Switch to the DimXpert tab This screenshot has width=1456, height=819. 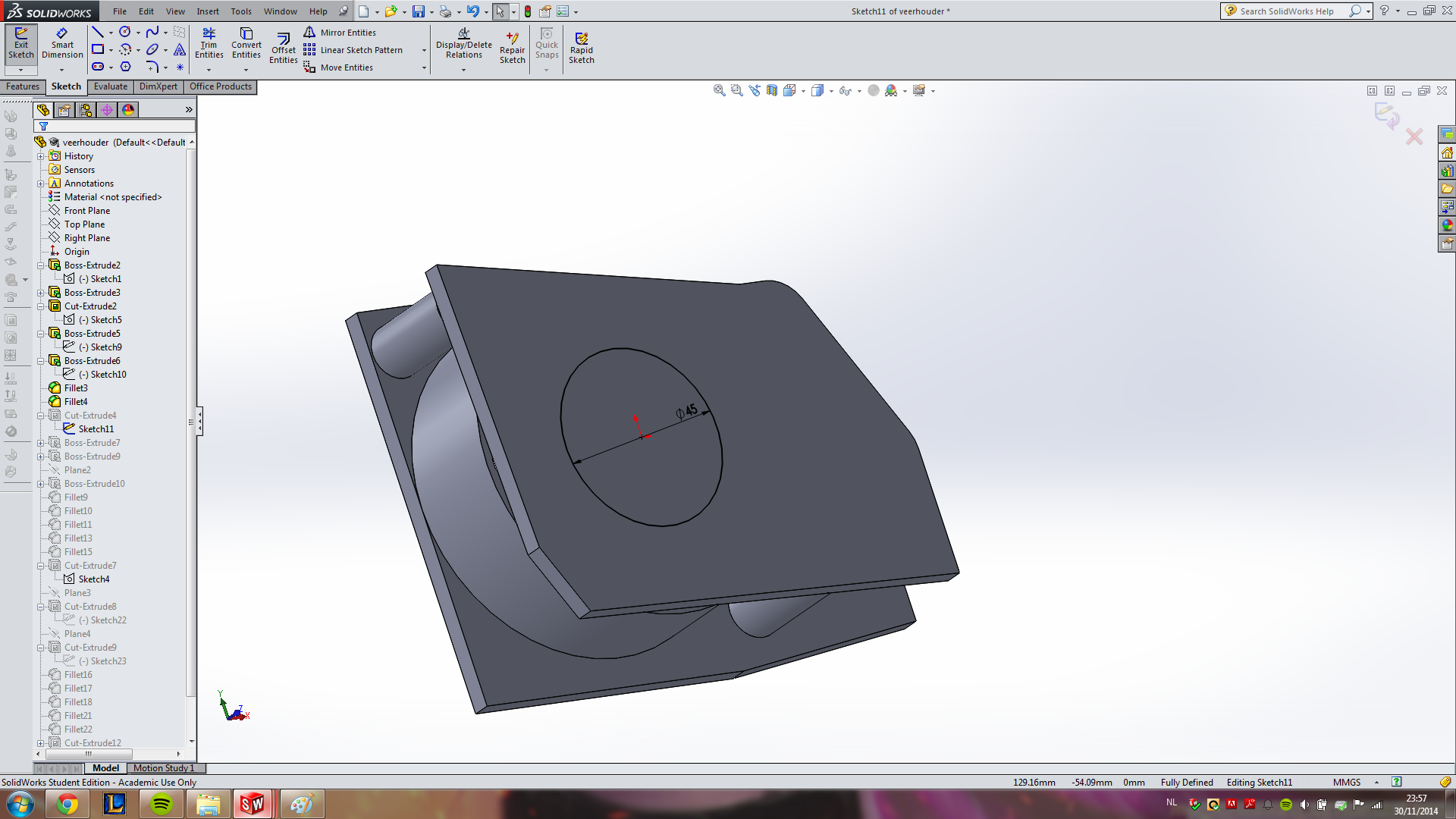158,86
